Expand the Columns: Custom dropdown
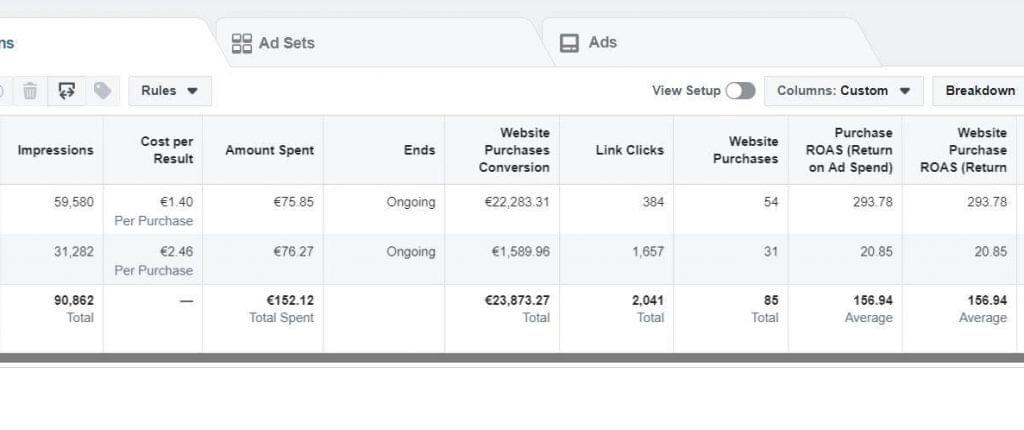The image size is (1024, 430). tap(842, 91)
